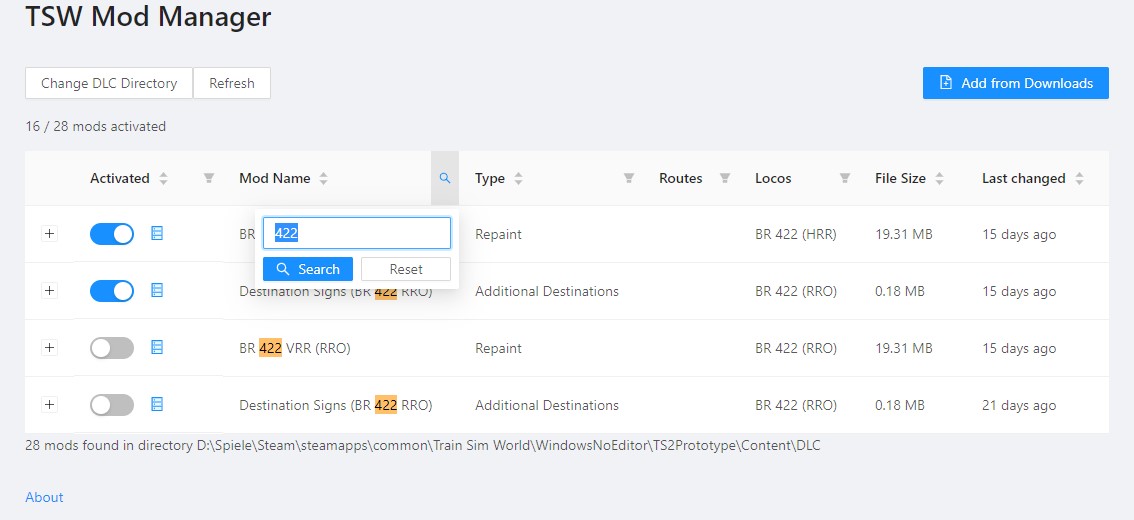Click the Add from Downloads button
The image size is (1134, 520).
(1015, 83)
